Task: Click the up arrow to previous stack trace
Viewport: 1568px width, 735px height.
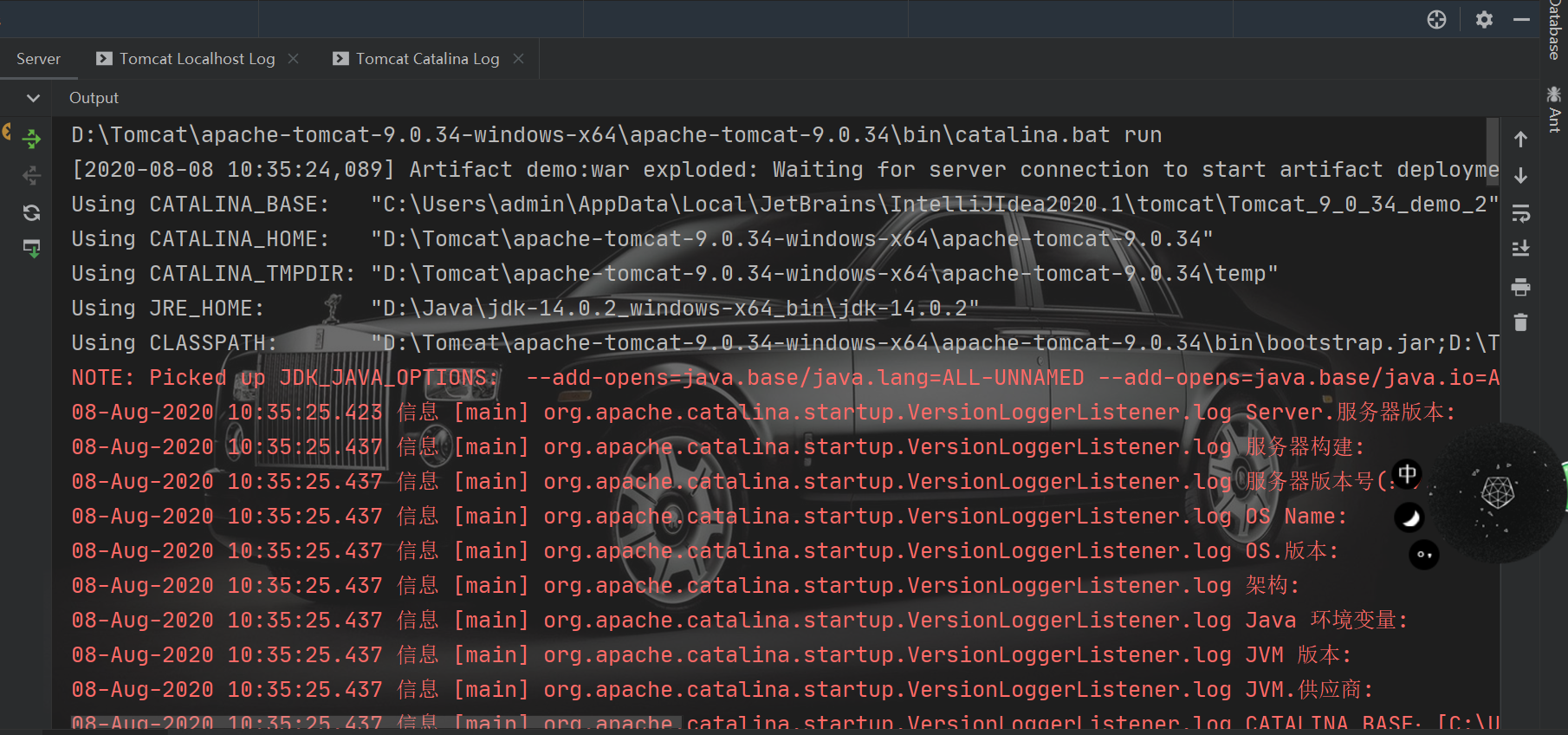Action: pos(1520,139)
